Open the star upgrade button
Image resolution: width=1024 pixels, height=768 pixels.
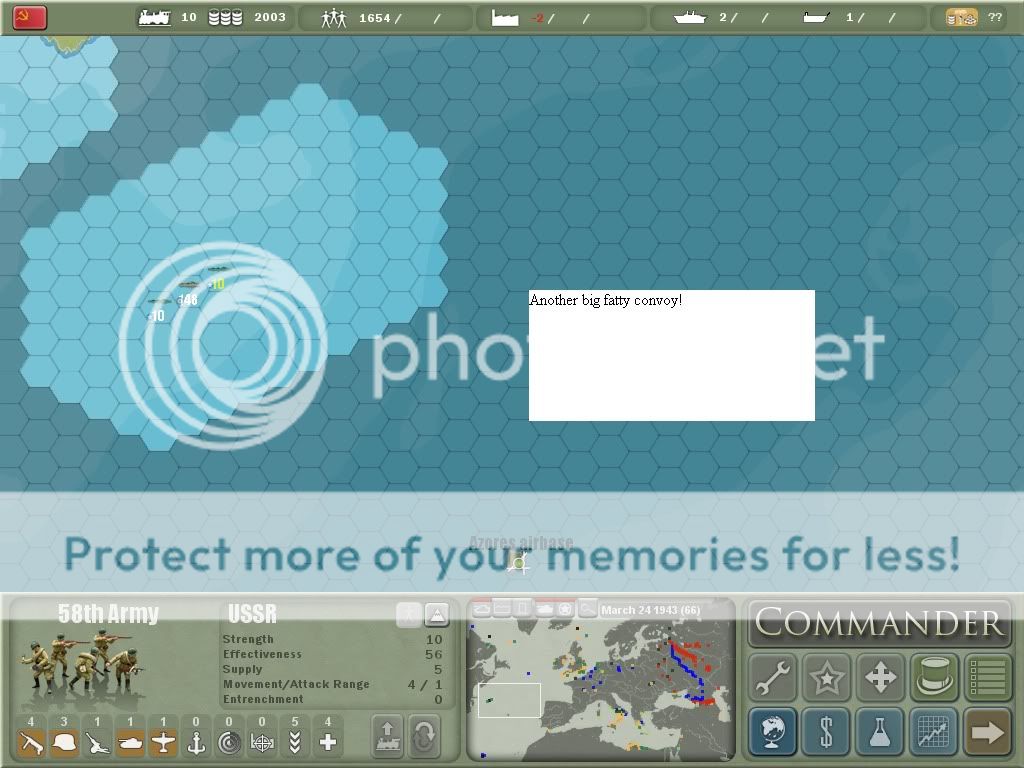(x=827, y=678)
